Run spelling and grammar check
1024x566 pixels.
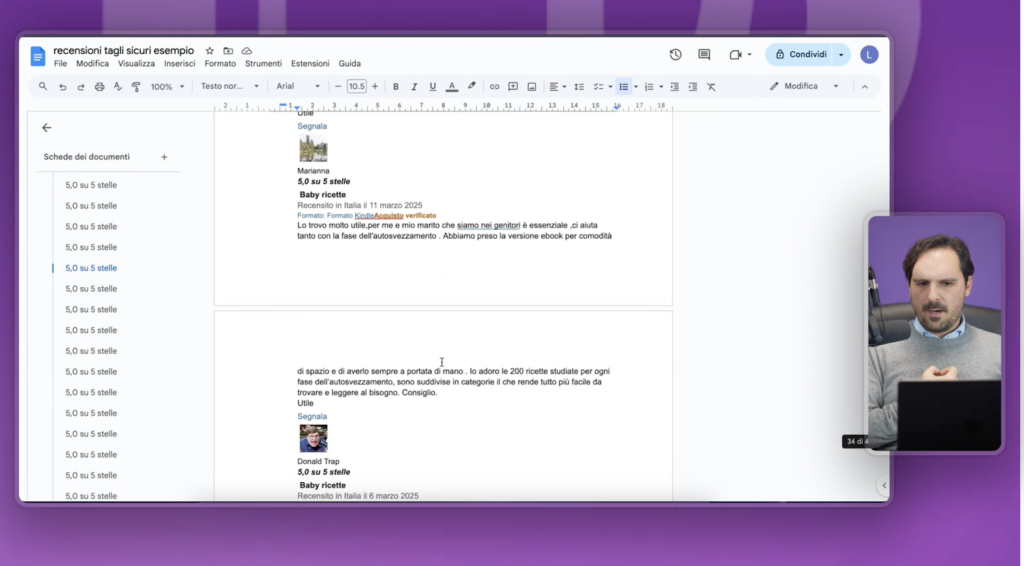pos(118,87)
